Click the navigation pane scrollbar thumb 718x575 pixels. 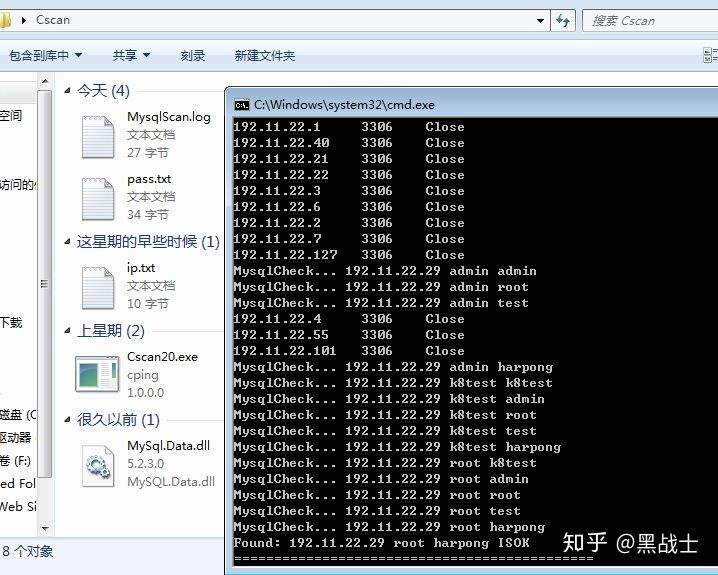tap(45, 284)
